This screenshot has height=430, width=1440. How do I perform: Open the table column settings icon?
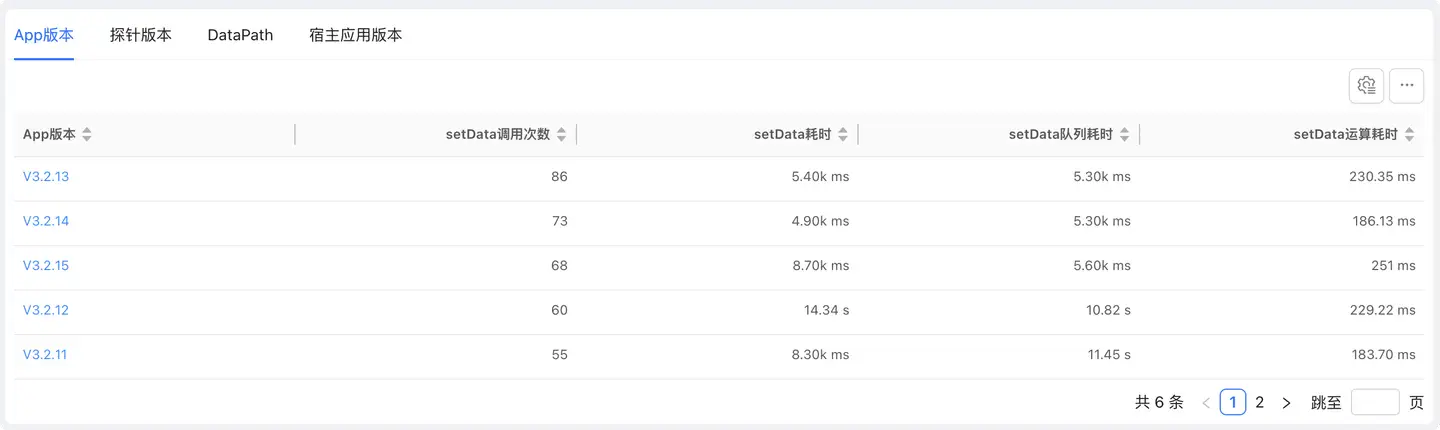[1366, 86]
